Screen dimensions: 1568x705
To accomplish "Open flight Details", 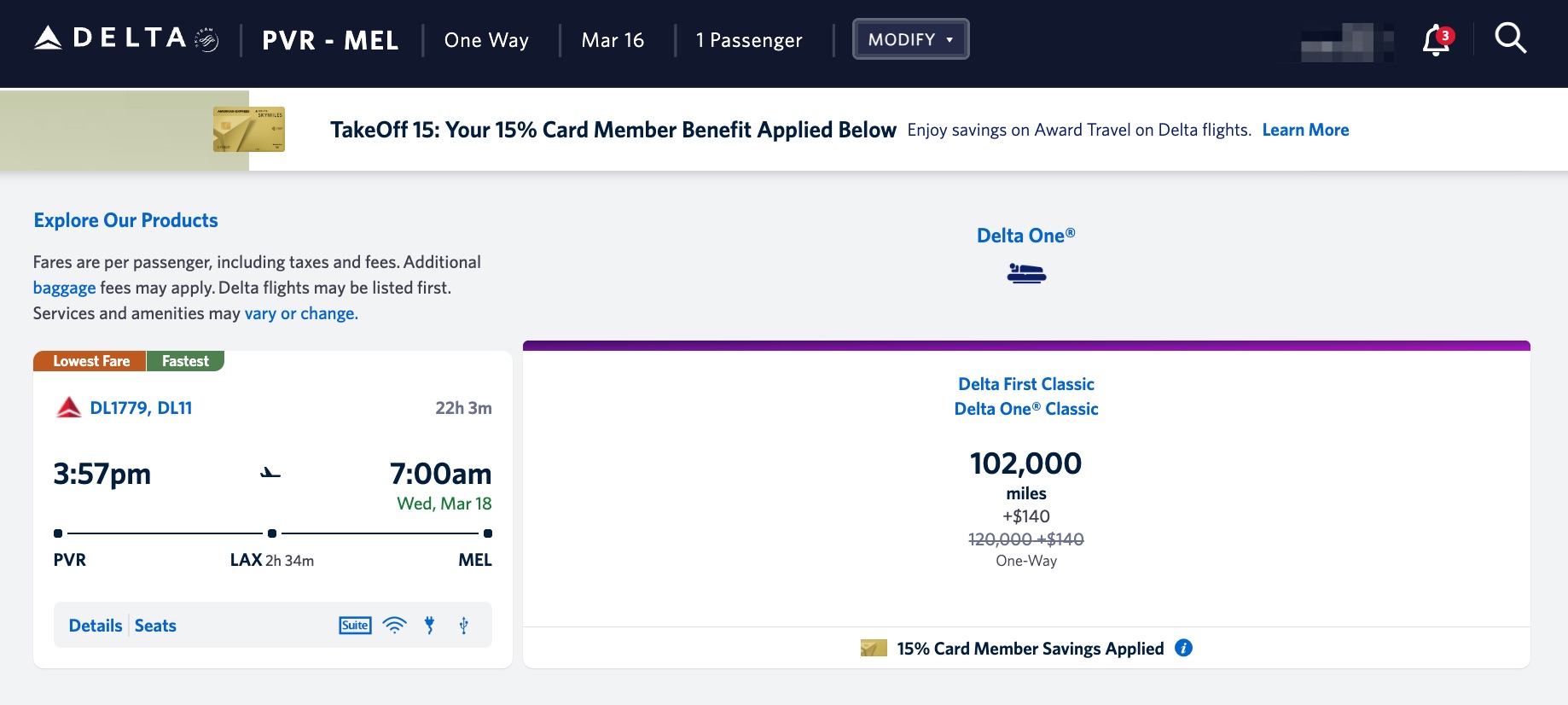I will click(x=96, y=626).
